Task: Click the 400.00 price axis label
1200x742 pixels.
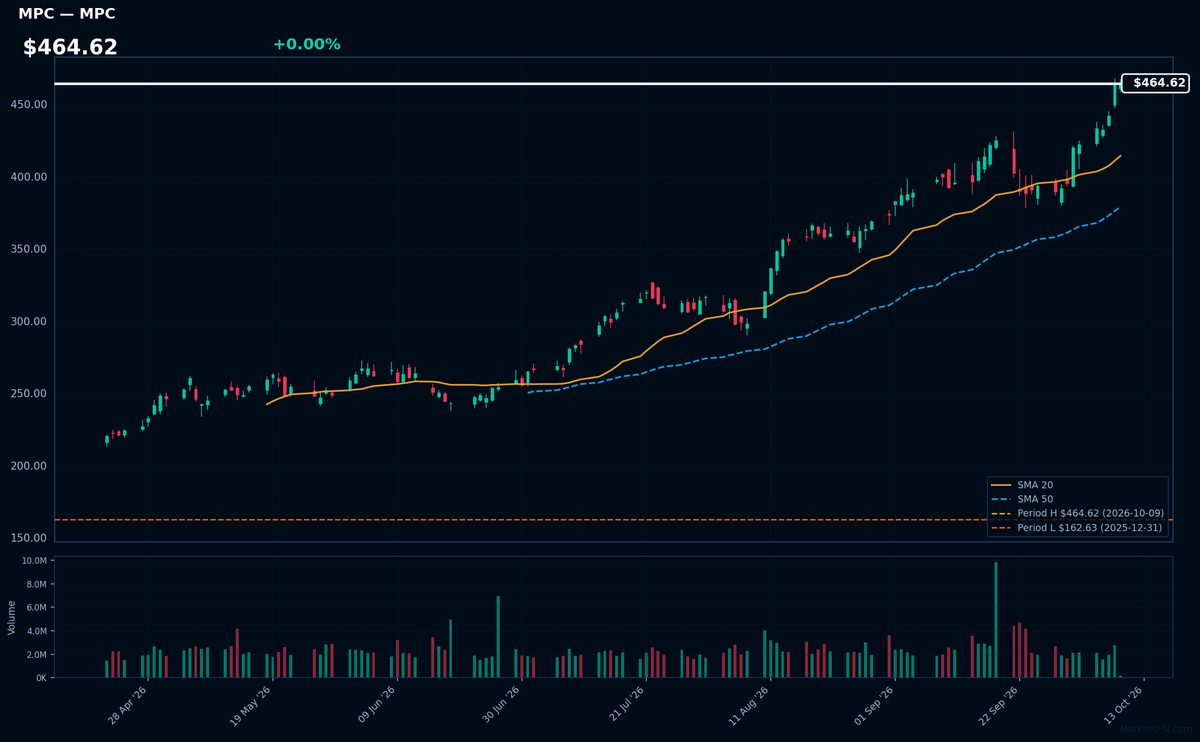Action: pos(29,177)
